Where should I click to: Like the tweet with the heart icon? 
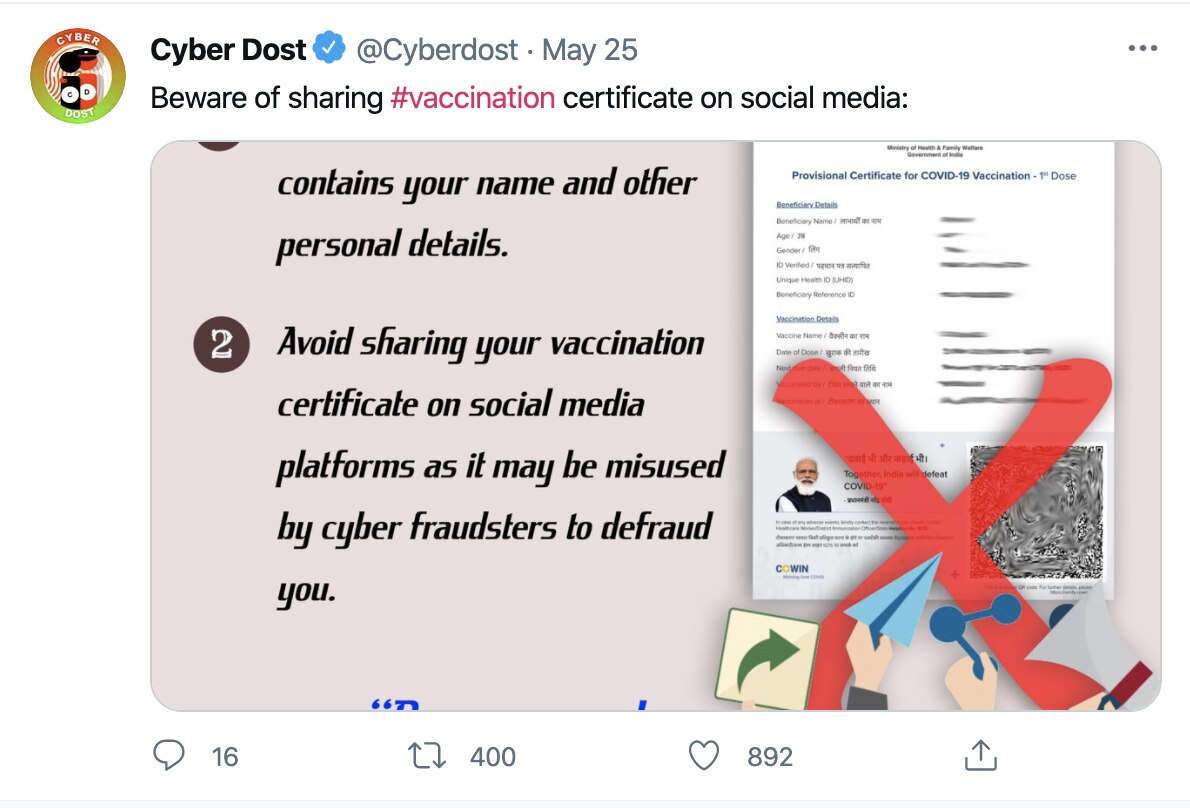tap(704, 755)
